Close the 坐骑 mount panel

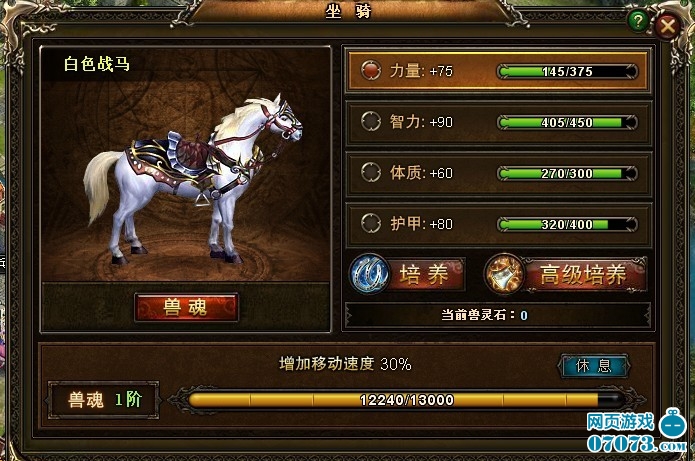pyautogui.click(x=668, y=26)
